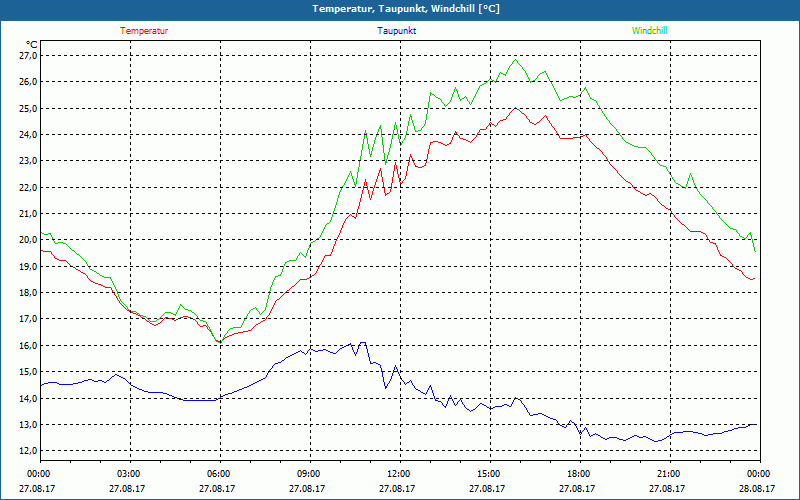Viewport: 800px width, 500px height.
Task: Click the 28.08.17 date label
Action: (x=757, y=488)
